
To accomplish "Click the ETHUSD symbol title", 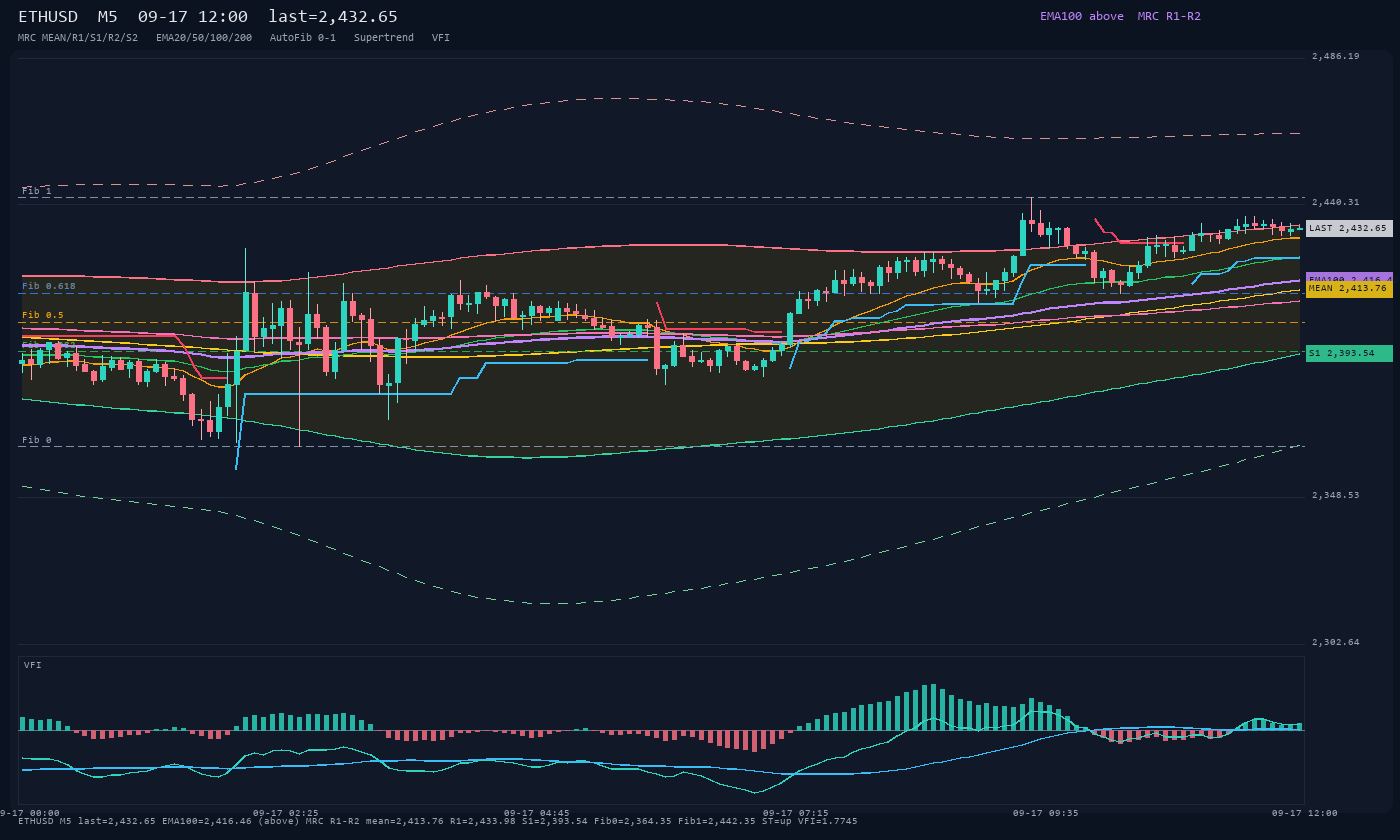I will click(x=48, y=16).
